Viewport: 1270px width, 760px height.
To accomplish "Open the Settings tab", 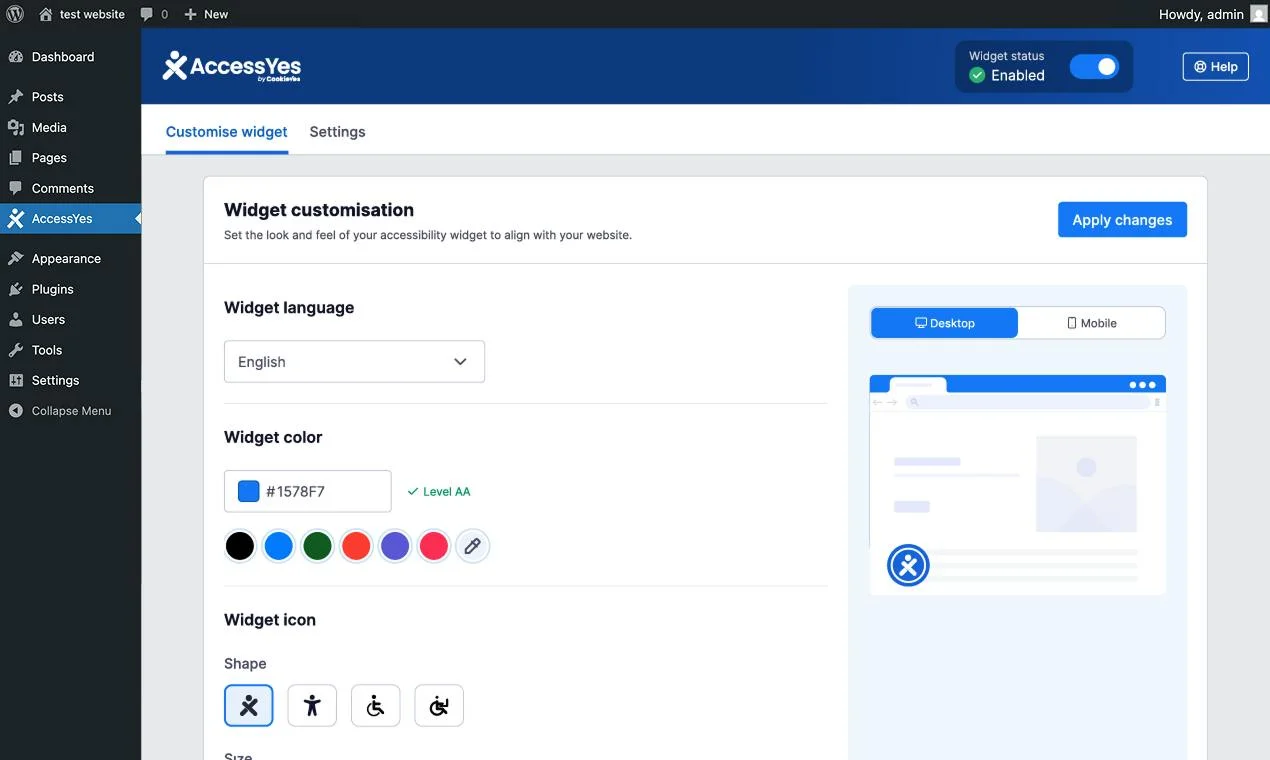I will [337, 132].
